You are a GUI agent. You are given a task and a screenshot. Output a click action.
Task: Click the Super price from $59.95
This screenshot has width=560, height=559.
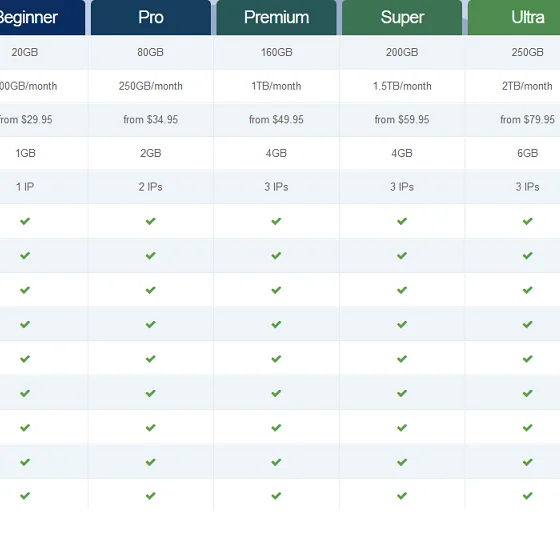coord(402,119)
